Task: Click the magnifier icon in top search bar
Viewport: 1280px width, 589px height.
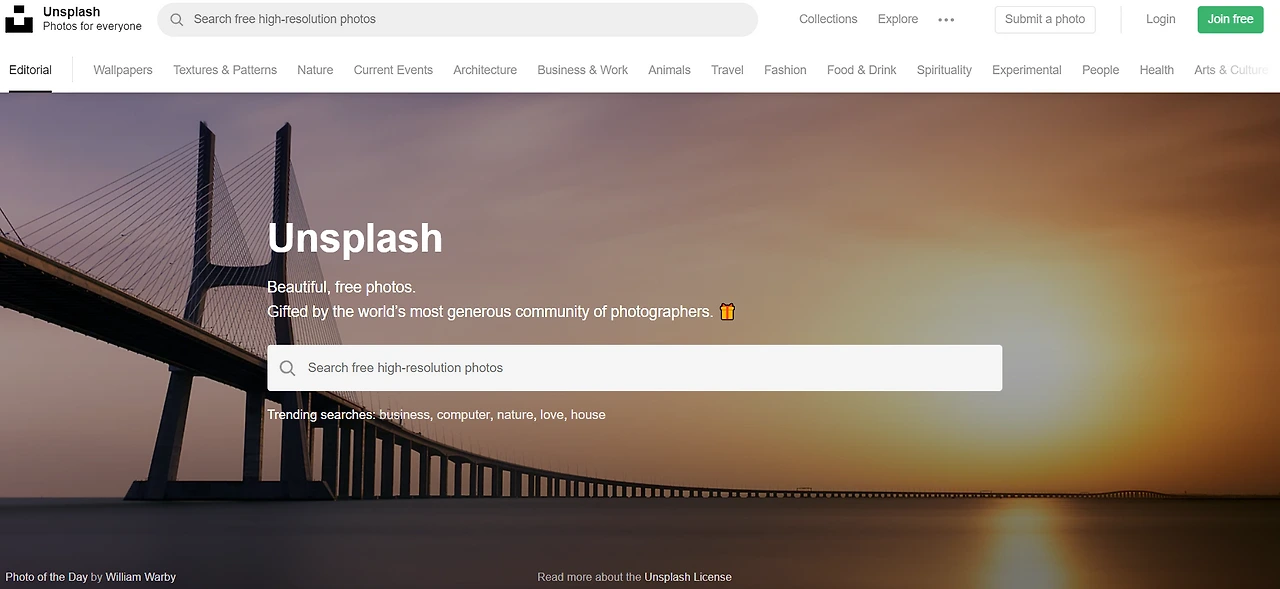Action: point(177,19)
